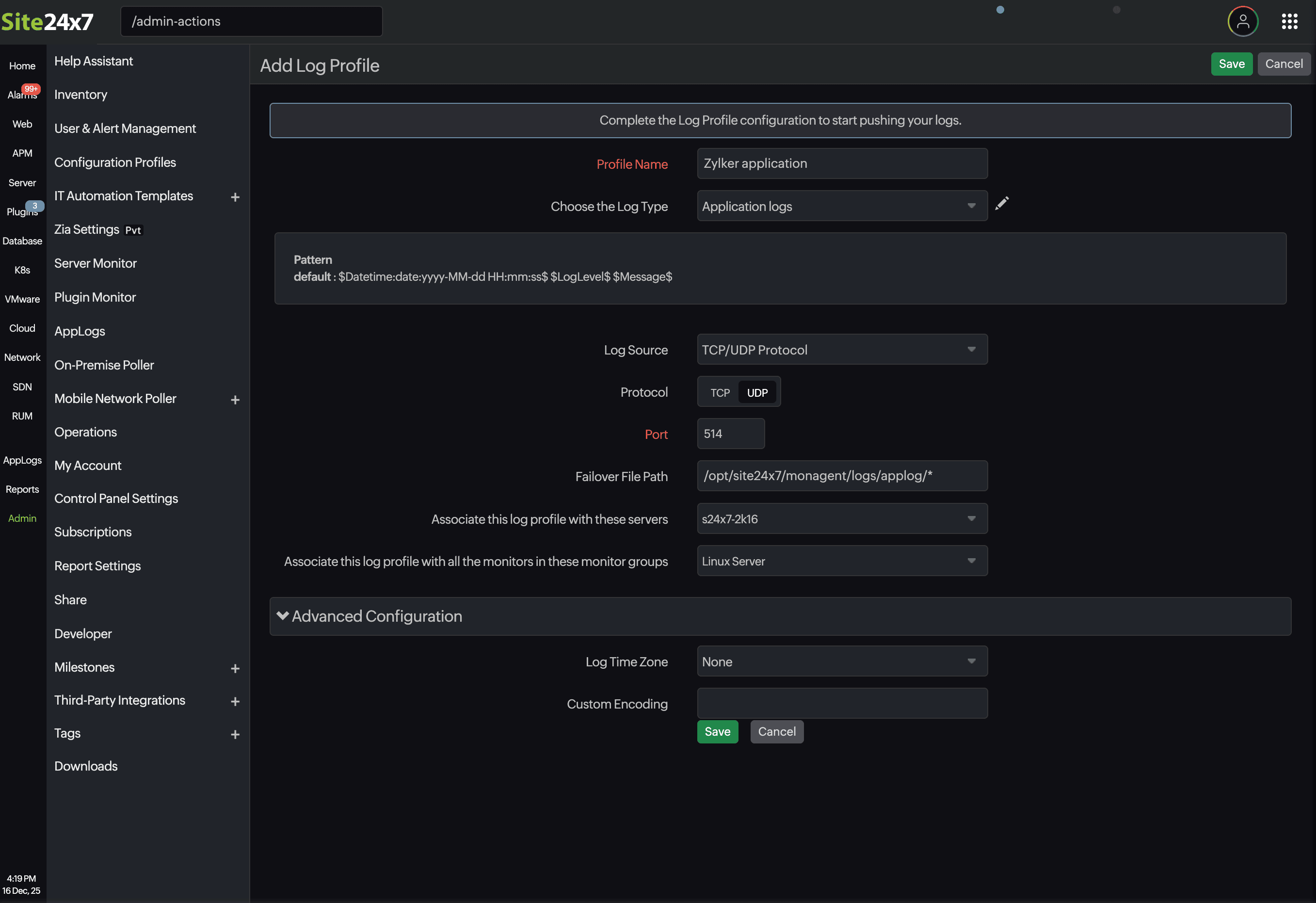1316x903 pixels.
Task: Click the plus icon beside Tags
Action: click(x=235, y=734)
